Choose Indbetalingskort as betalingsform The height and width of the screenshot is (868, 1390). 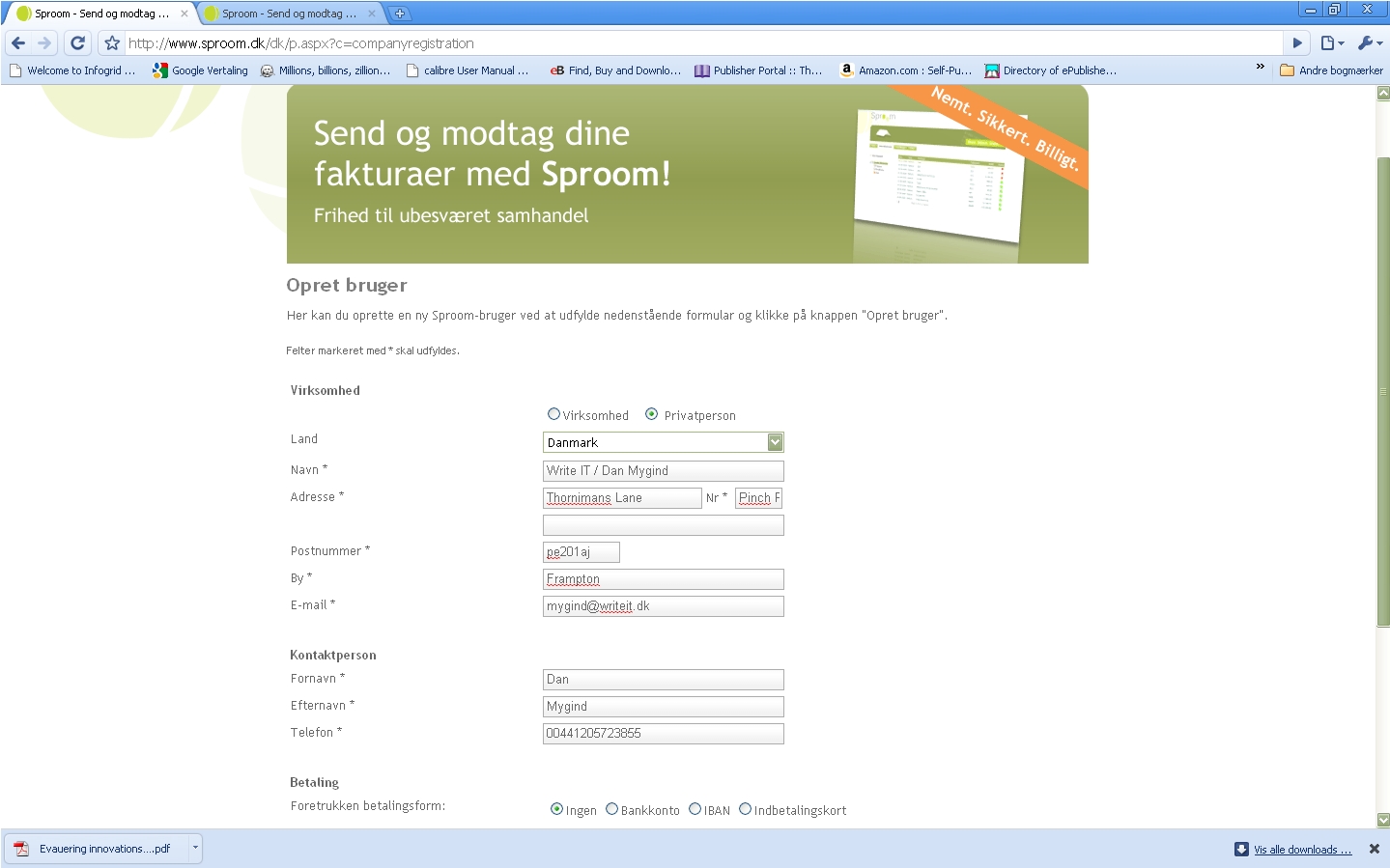click(745, 809)
